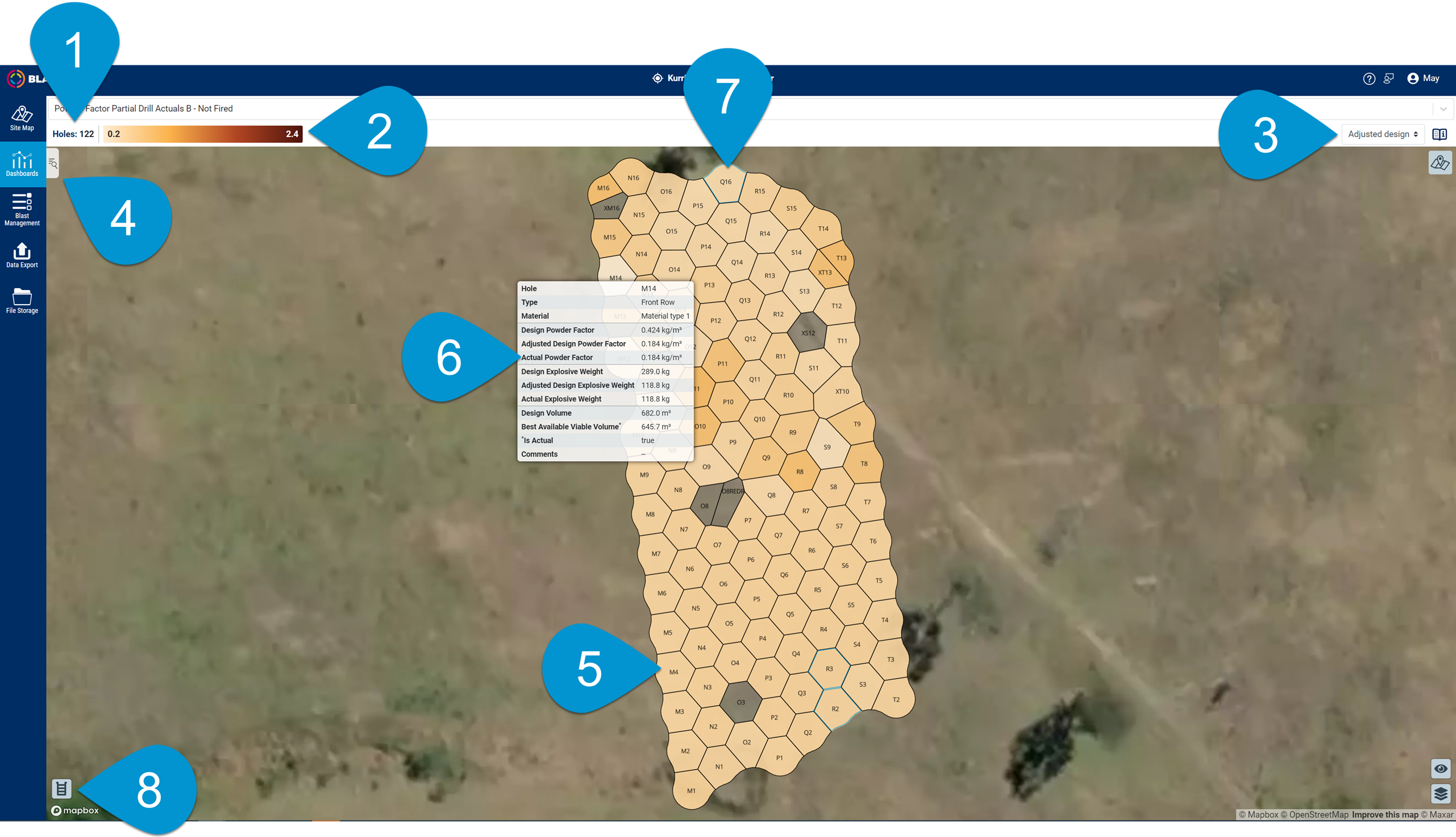Open Blast Management in the sidebar
1456x837 pixels.
(x=22, y=210)
